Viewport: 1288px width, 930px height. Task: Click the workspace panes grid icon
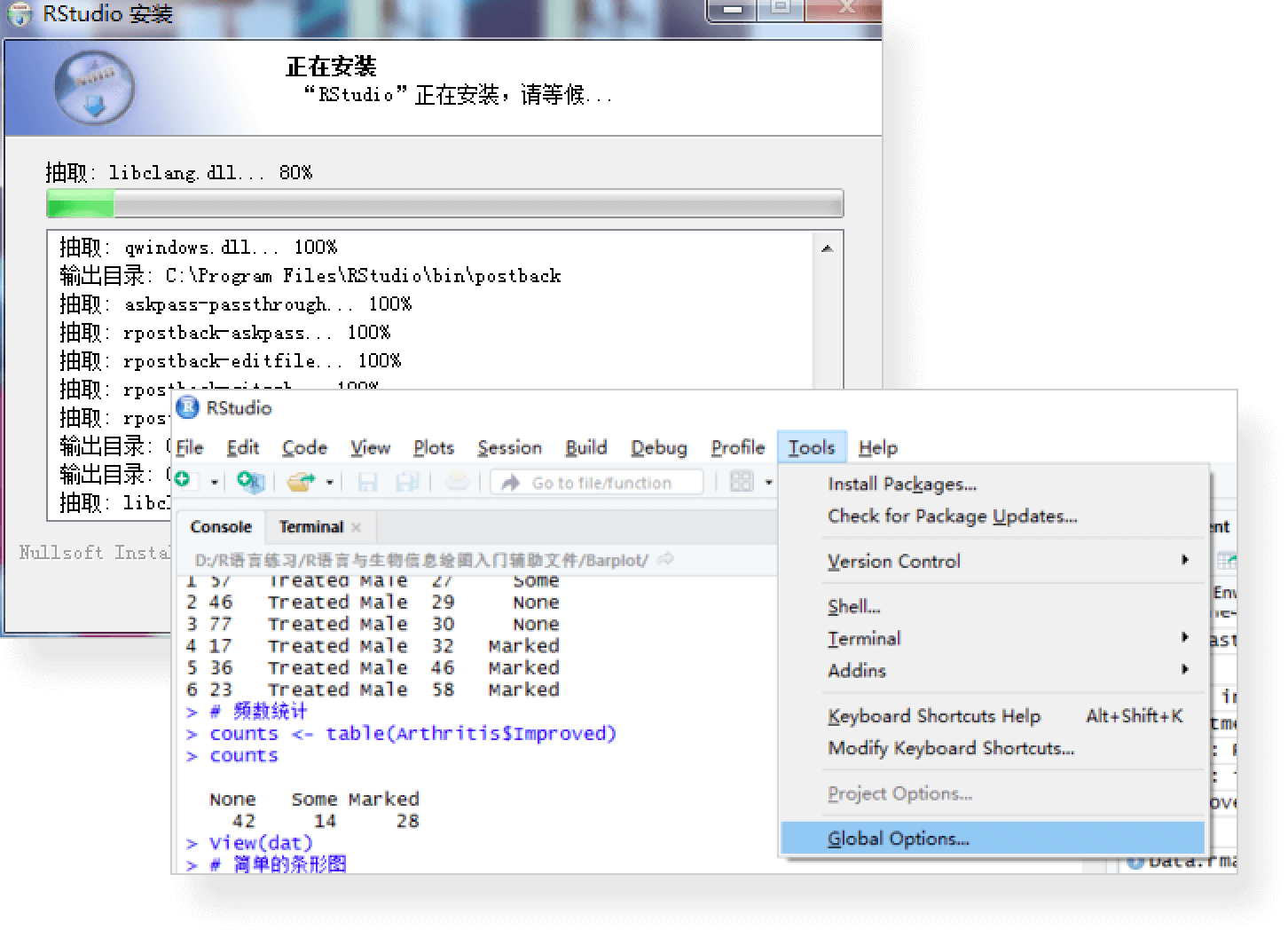(x=741, y=482)
